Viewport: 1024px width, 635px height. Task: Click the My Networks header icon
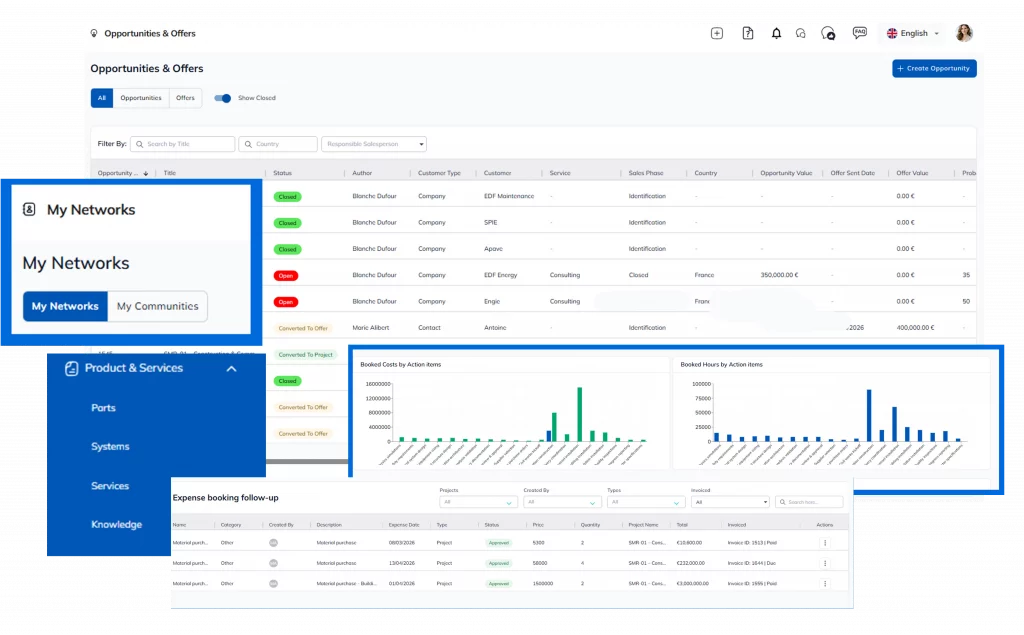pos(29,210)
